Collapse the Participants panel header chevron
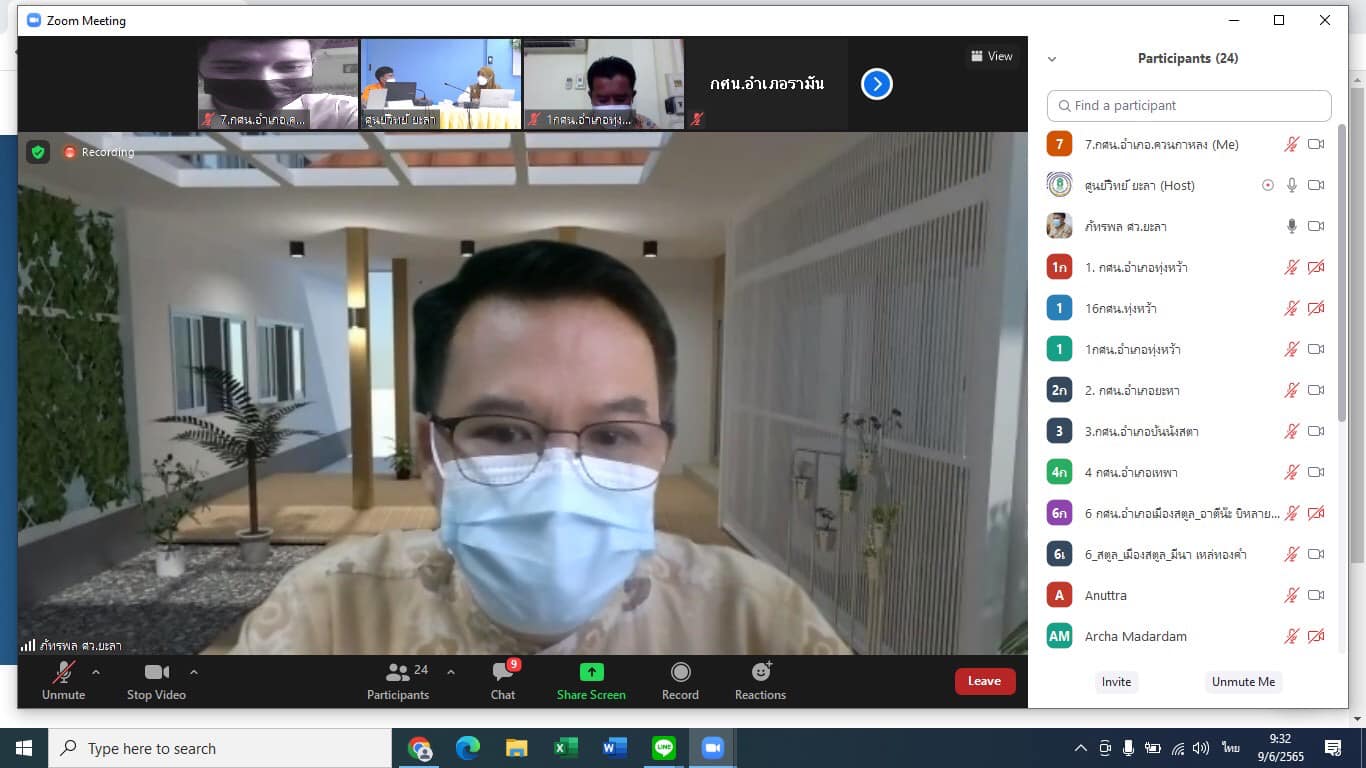Image resolution: width=1366 pixels, height=768 pixels. (1051, 59)
